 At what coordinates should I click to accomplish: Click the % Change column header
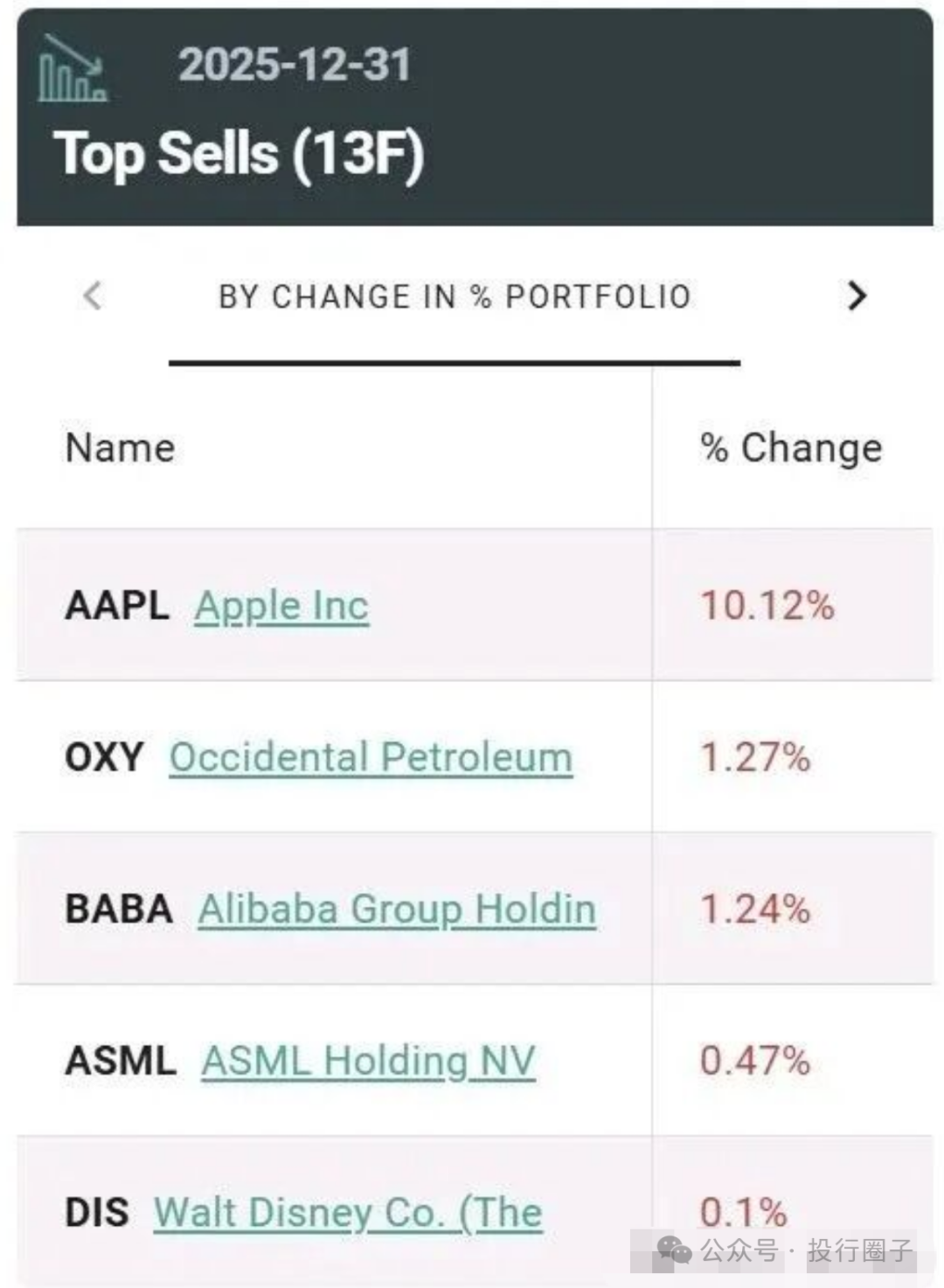pos(791,448)
